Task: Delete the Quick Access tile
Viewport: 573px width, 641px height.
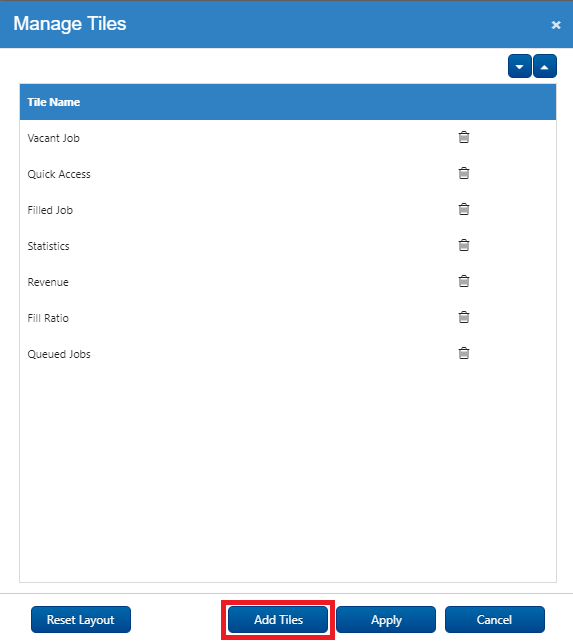Action: point(463,173)
